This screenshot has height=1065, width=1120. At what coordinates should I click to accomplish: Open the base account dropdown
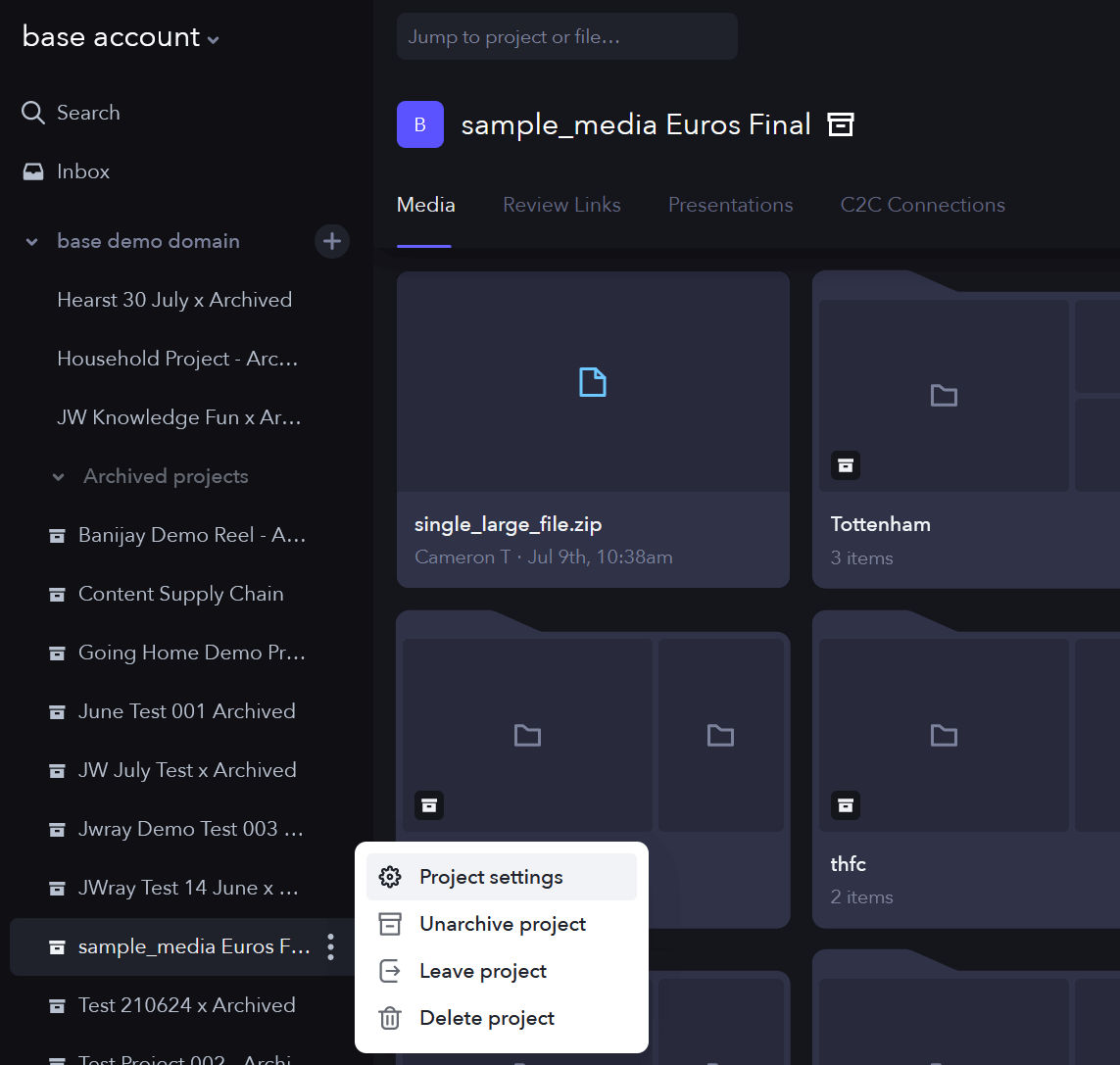pos(120,37)
